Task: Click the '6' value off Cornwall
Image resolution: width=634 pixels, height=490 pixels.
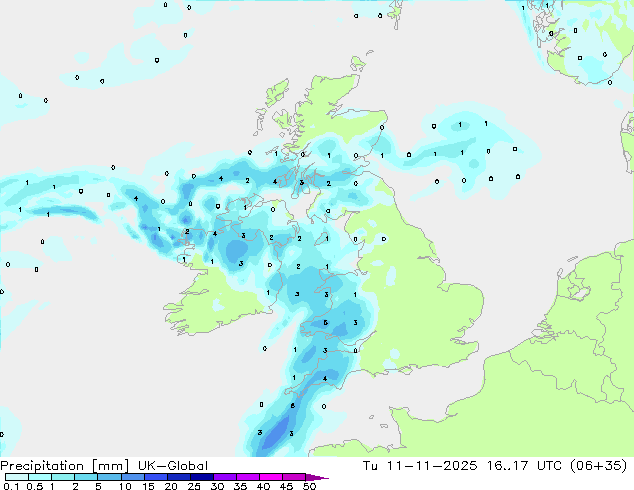Action: click(293, 406)
